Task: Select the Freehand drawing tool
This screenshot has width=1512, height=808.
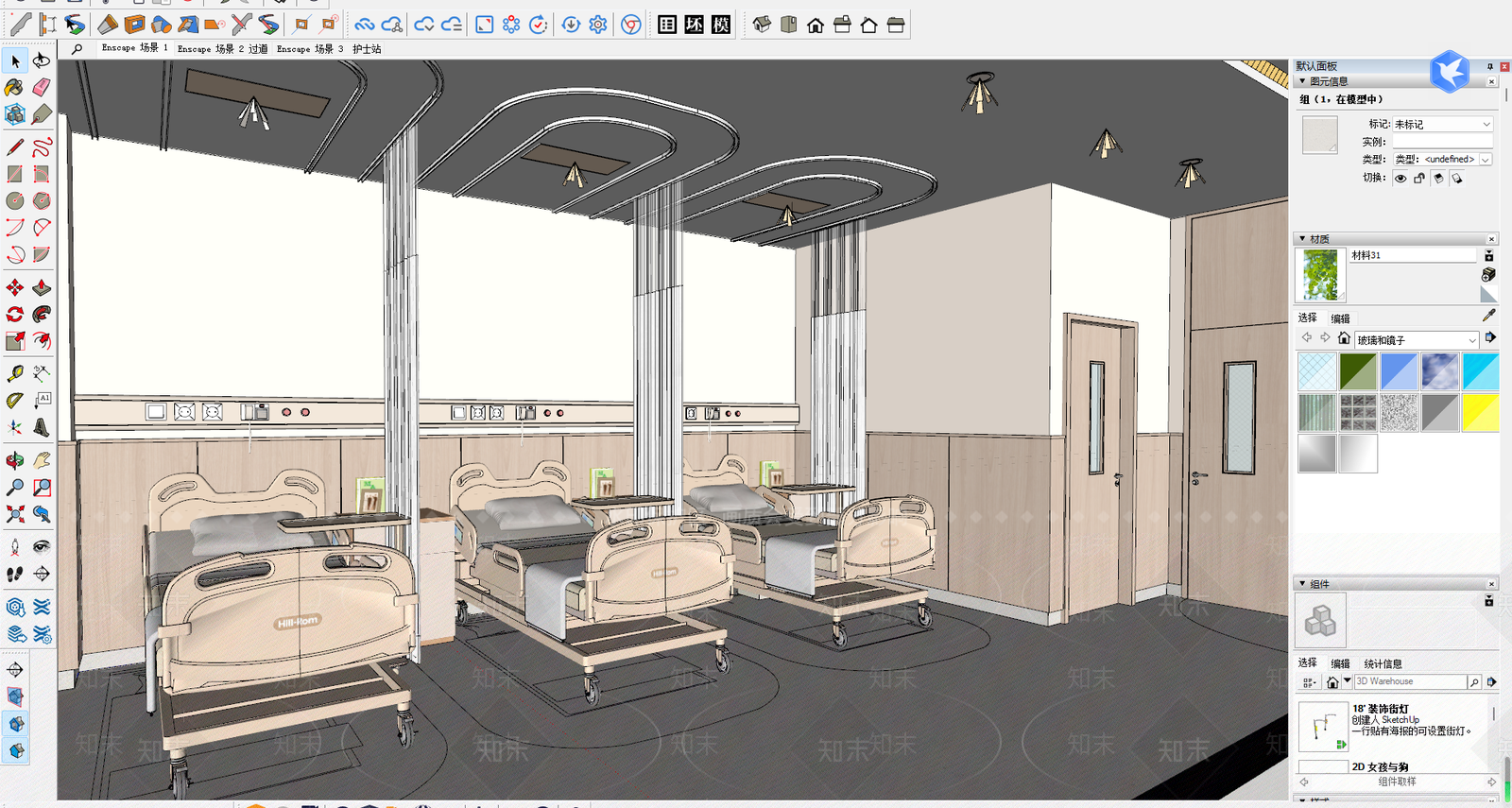Action: pyautogui.click(x=42, y=147)
